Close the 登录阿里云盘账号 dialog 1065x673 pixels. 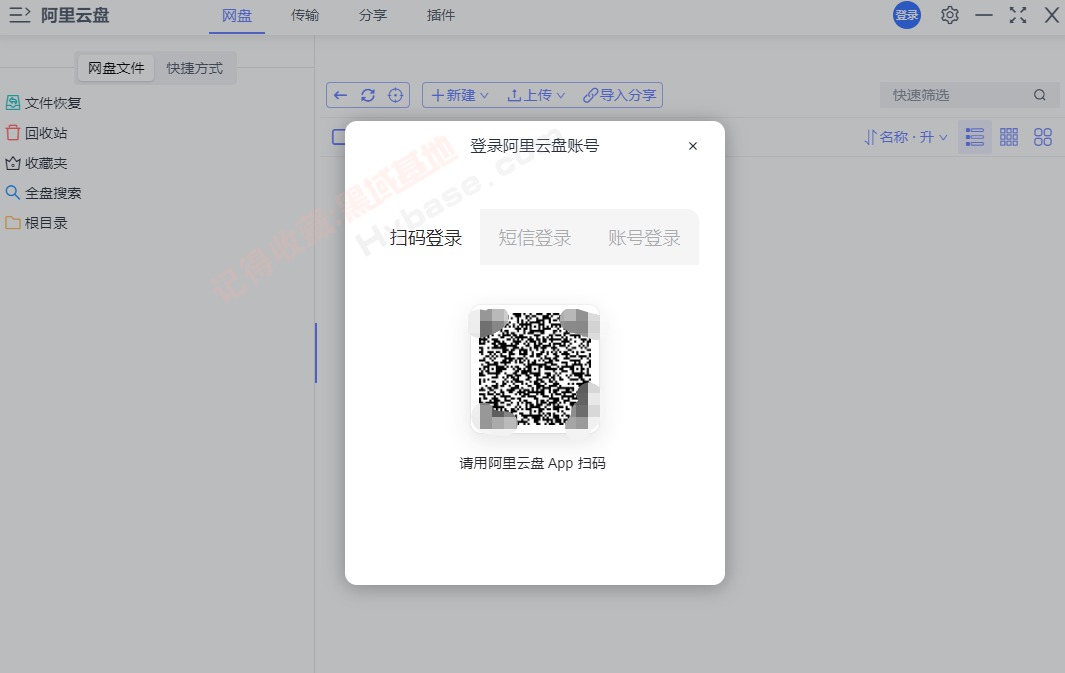click(693, 146)
